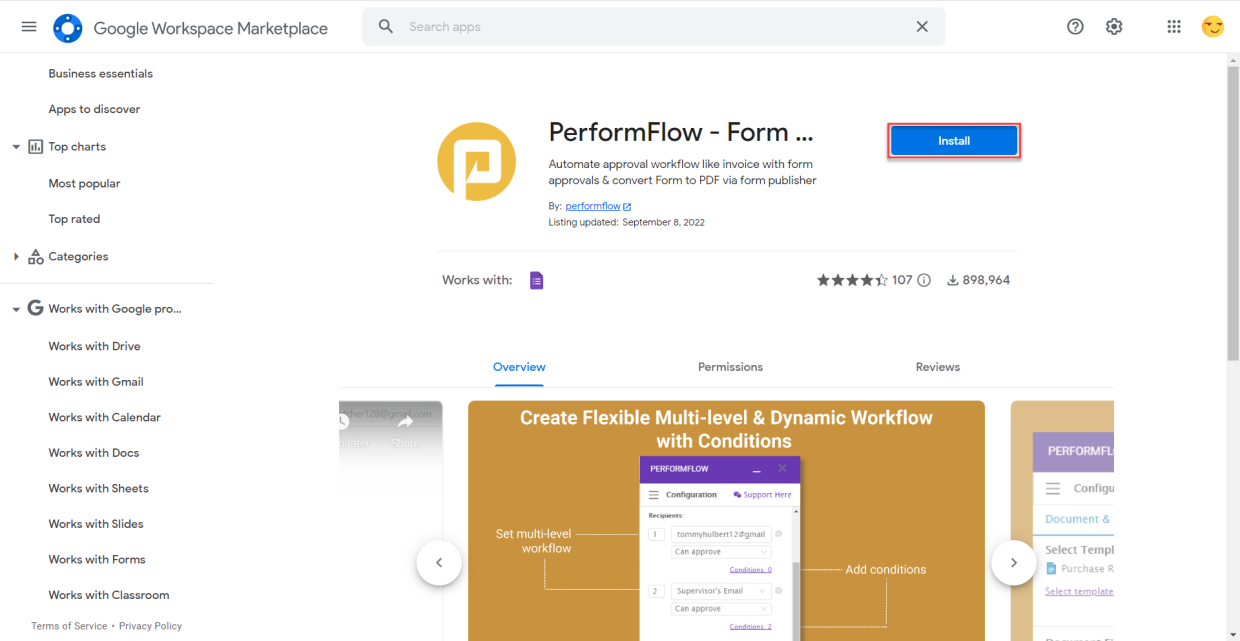Click the ratings info icon
The width and height of the screenshot is (1240, 641).
pyautogui.click(x=922, y=280)
